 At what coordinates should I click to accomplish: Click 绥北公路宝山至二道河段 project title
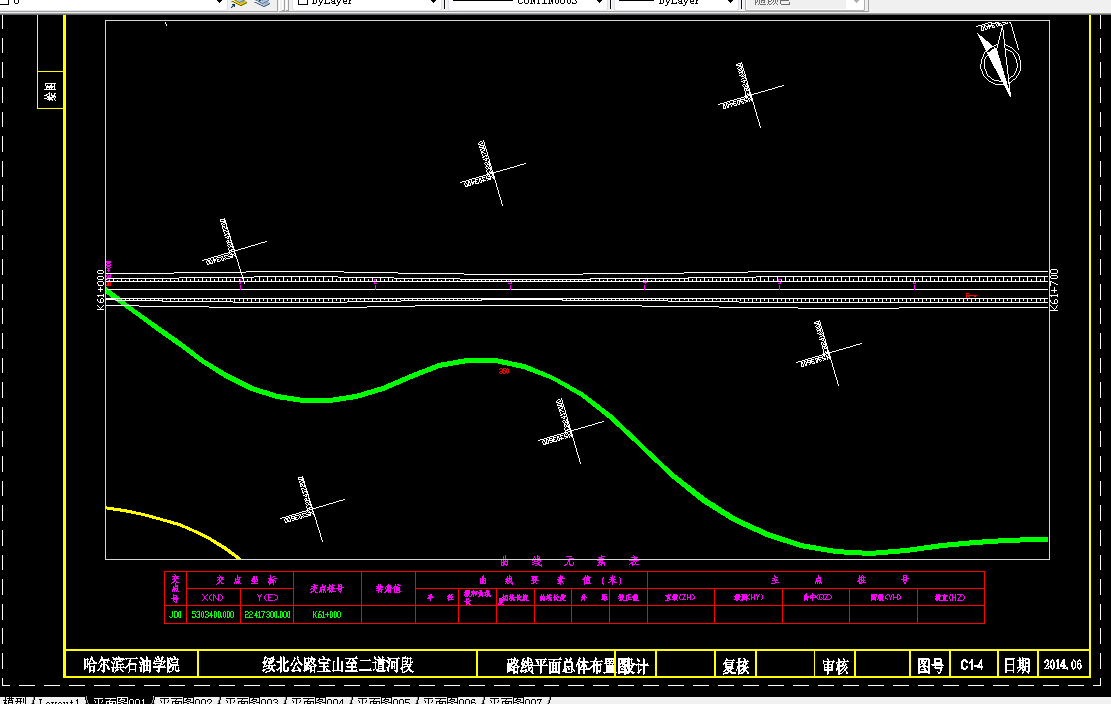pos(337,665)
